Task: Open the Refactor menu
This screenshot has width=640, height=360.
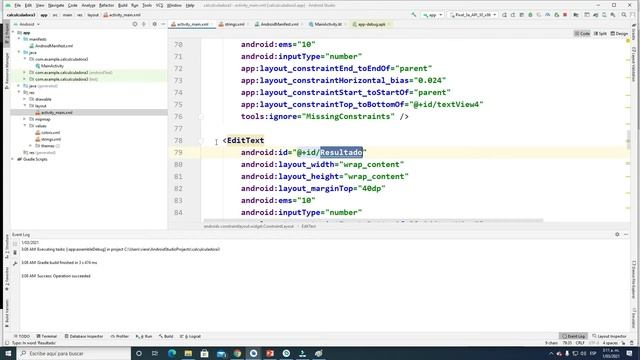Action: point(107,5)
